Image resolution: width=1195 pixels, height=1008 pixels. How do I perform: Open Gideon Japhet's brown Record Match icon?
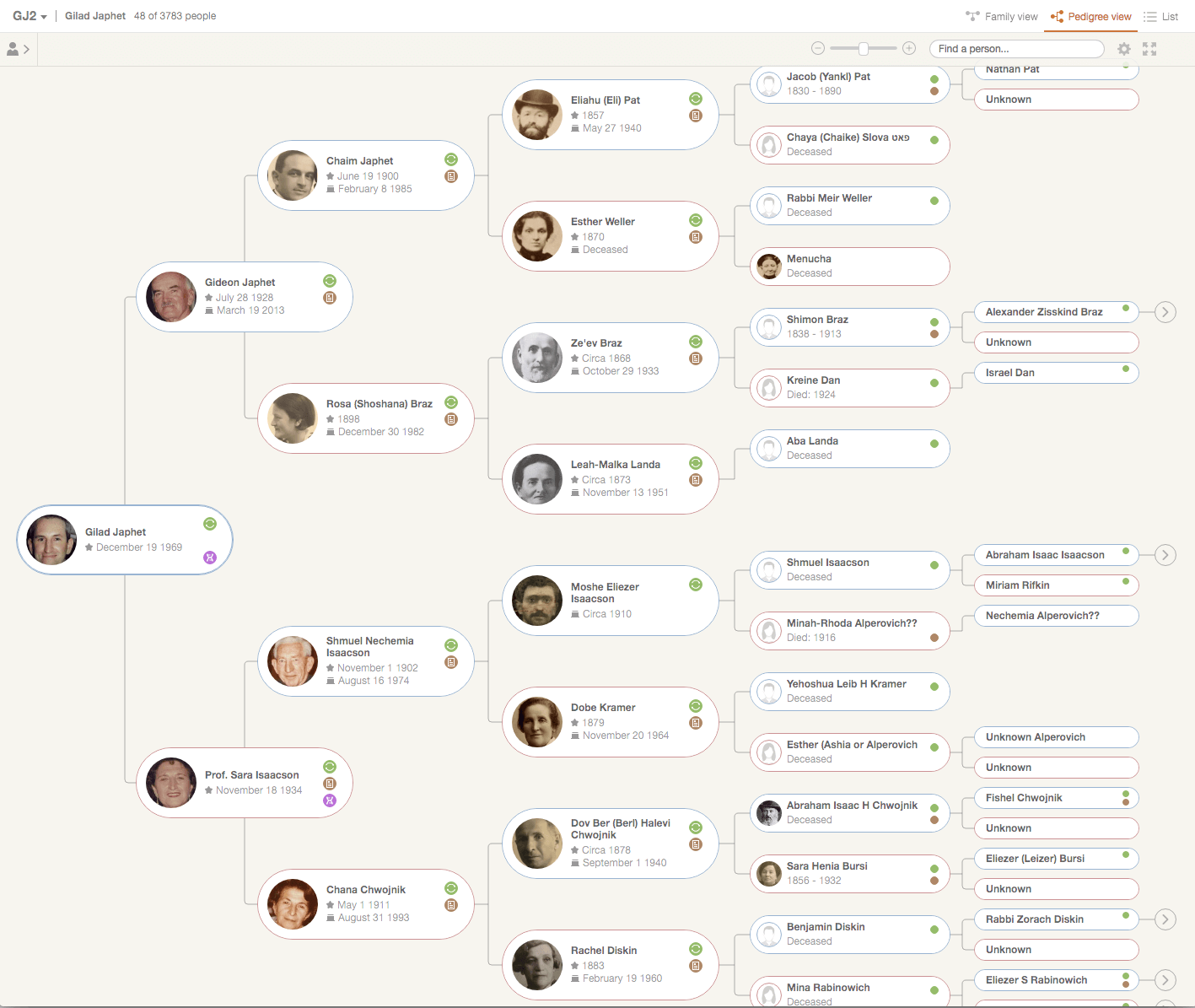(330, 298)
